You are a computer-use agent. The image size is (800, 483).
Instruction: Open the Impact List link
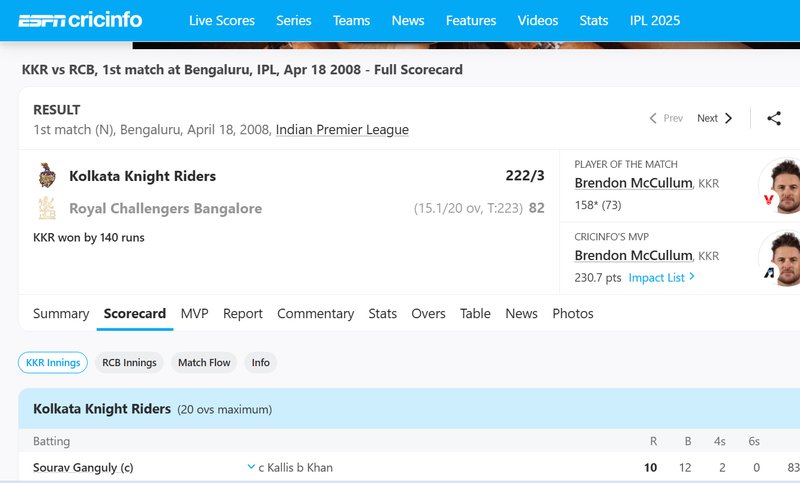click(x=662, y=277)
